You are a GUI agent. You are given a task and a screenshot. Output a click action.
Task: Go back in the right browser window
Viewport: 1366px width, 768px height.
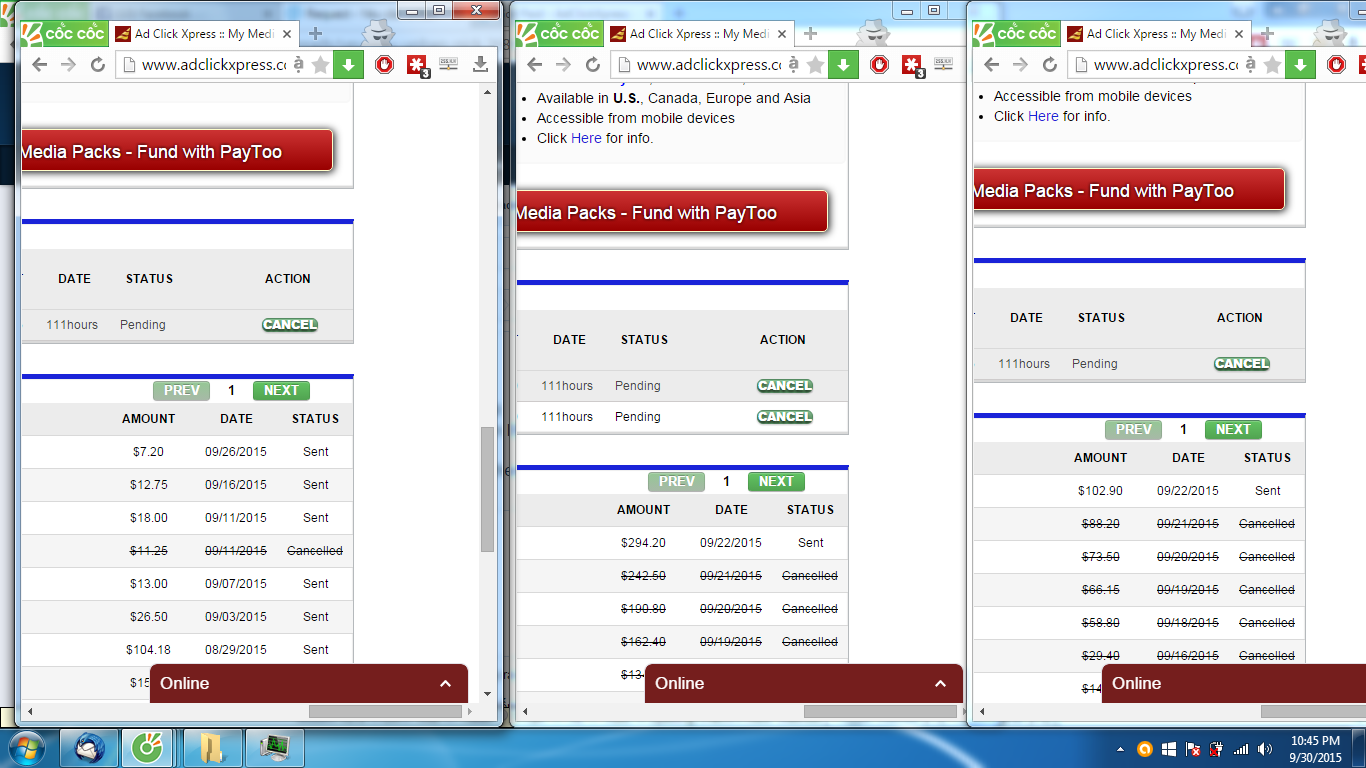pos(991,65)
